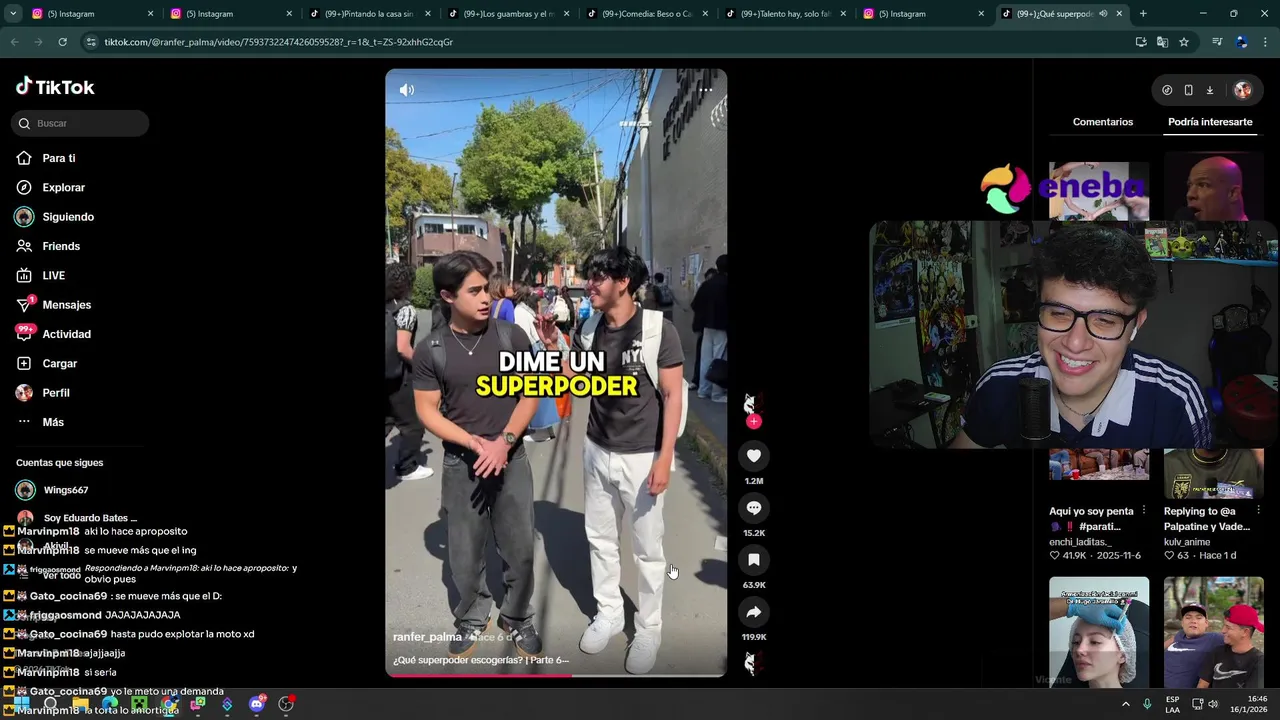Expand the tab search dropdown arrow
This screenshot has width=1280, height=720.
[x=13, y=14]
